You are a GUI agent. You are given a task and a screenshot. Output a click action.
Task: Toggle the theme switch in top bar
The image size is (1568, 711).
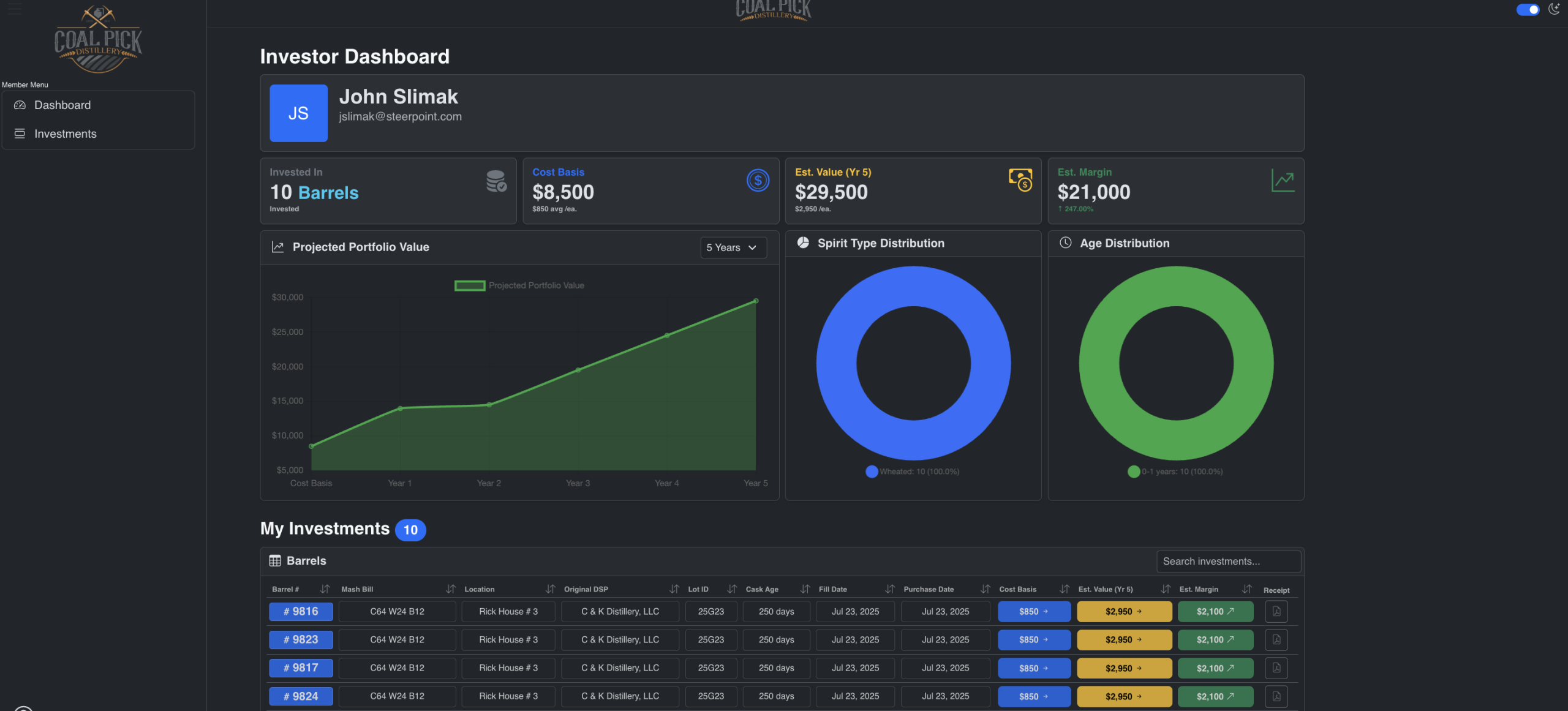pyautogui.click(x=1528, y=9)
